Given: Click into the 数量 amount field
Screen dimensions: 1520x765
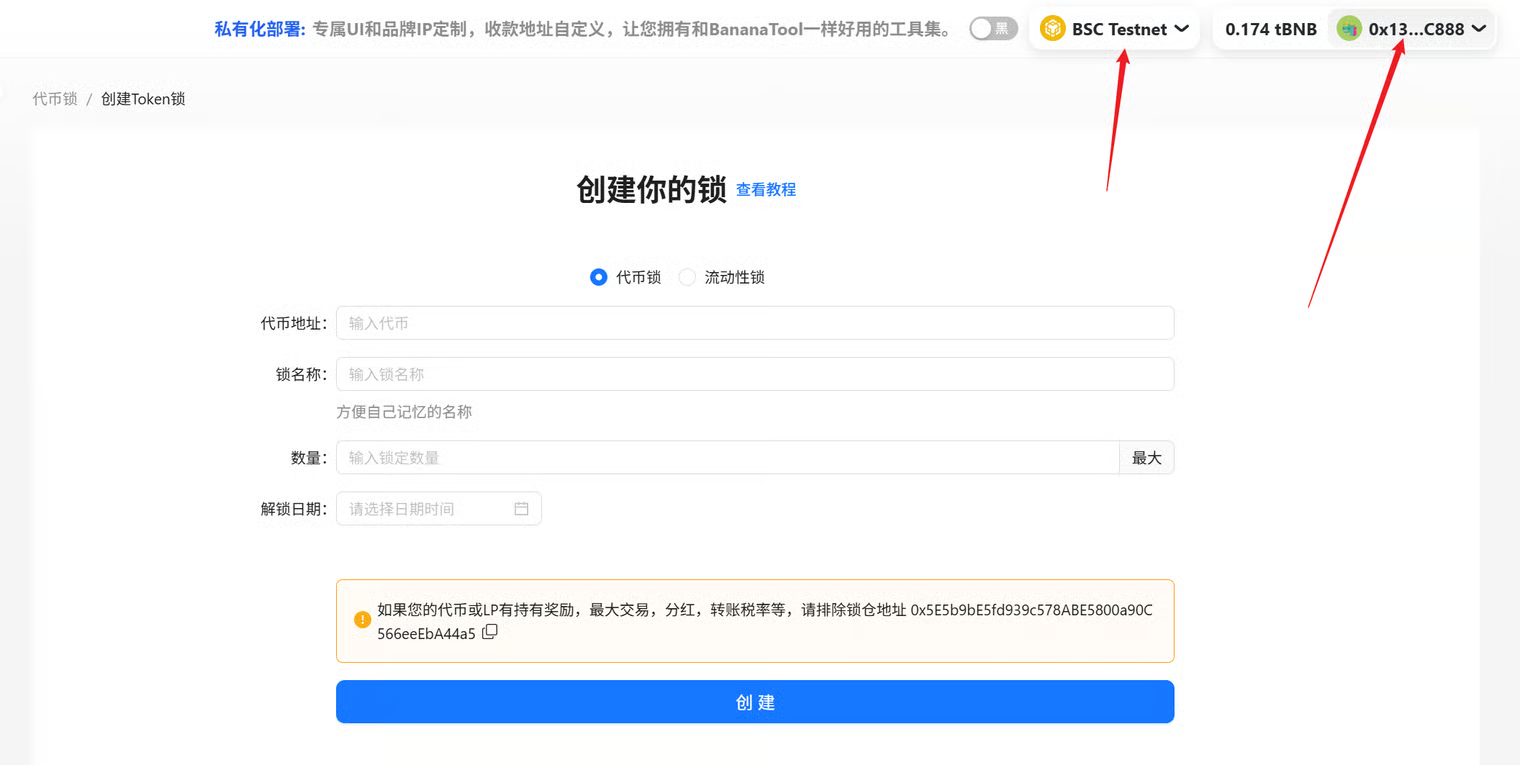Looking at the screenshot, I should 727,458.
